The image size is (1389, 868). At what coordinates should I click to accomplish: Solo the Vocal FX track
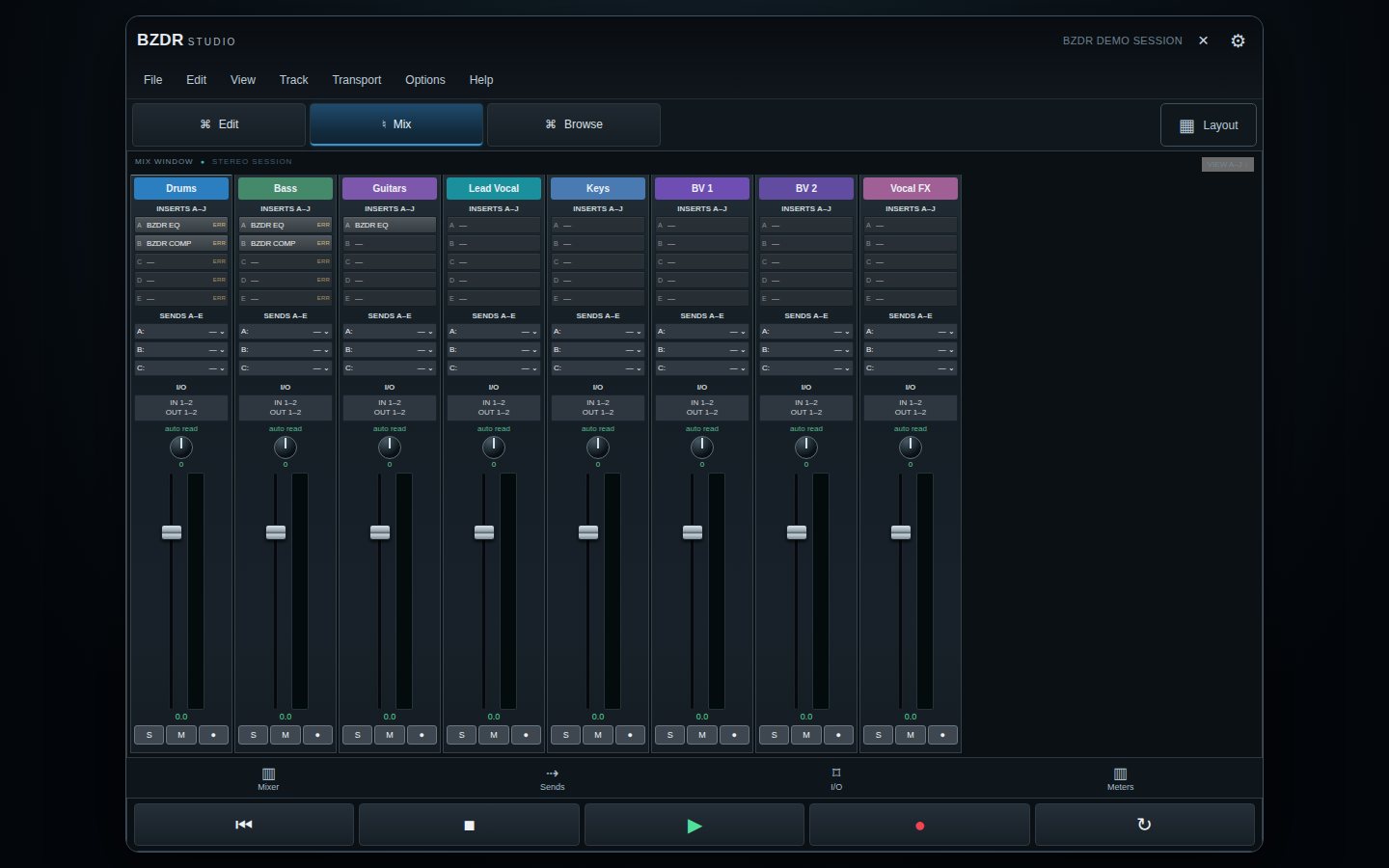(878, 735)
